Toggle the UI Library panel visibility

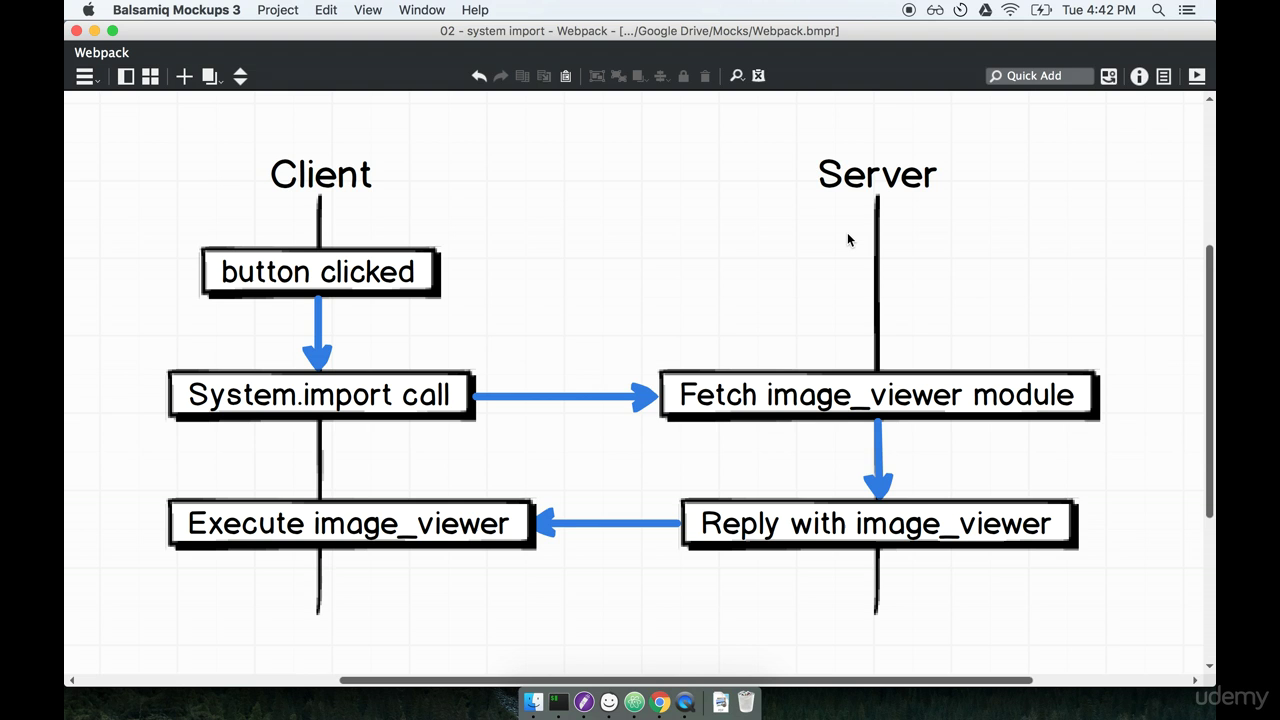126,76
